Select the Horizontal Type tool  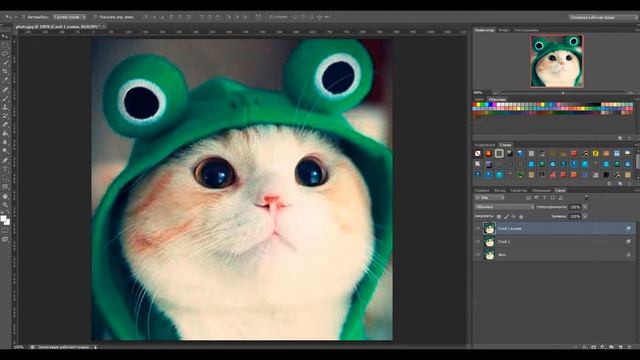(5, 169)
